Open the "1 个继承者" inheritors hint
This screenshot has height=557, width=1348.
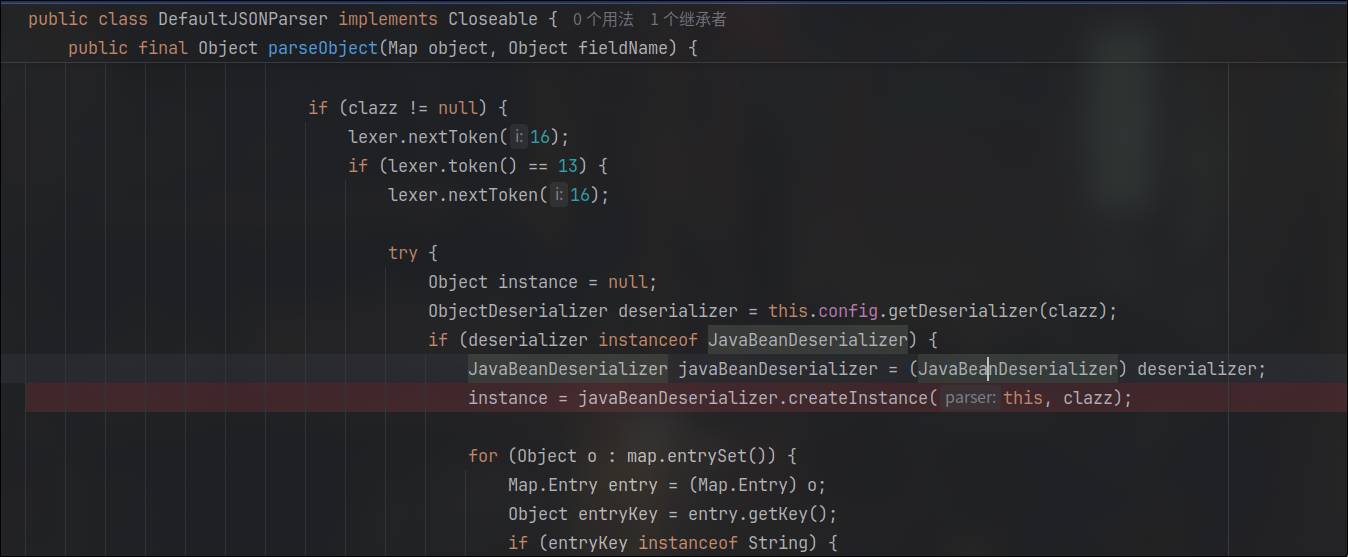pos(688,19)
